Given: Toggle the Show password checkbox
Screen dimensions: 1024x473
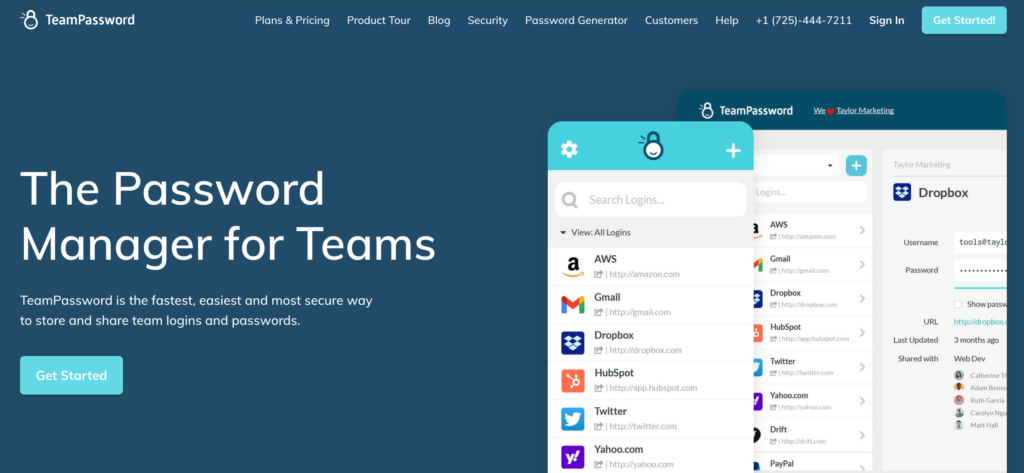Looking at the screenshot, I should click(958, 304).
